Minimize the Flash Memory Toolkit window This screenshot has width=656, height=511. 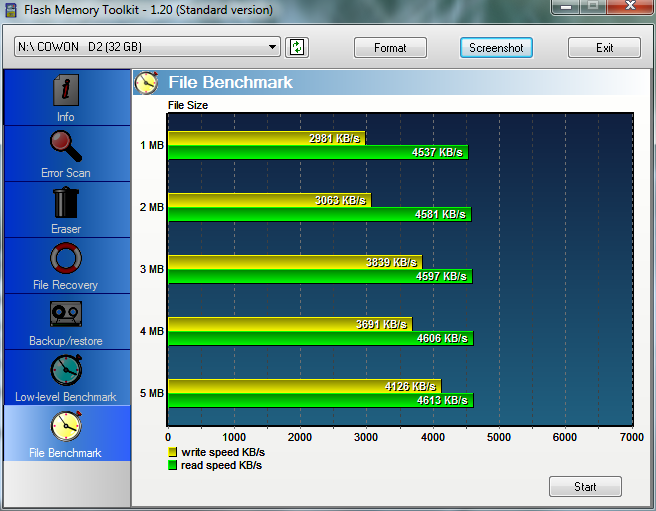566,6
